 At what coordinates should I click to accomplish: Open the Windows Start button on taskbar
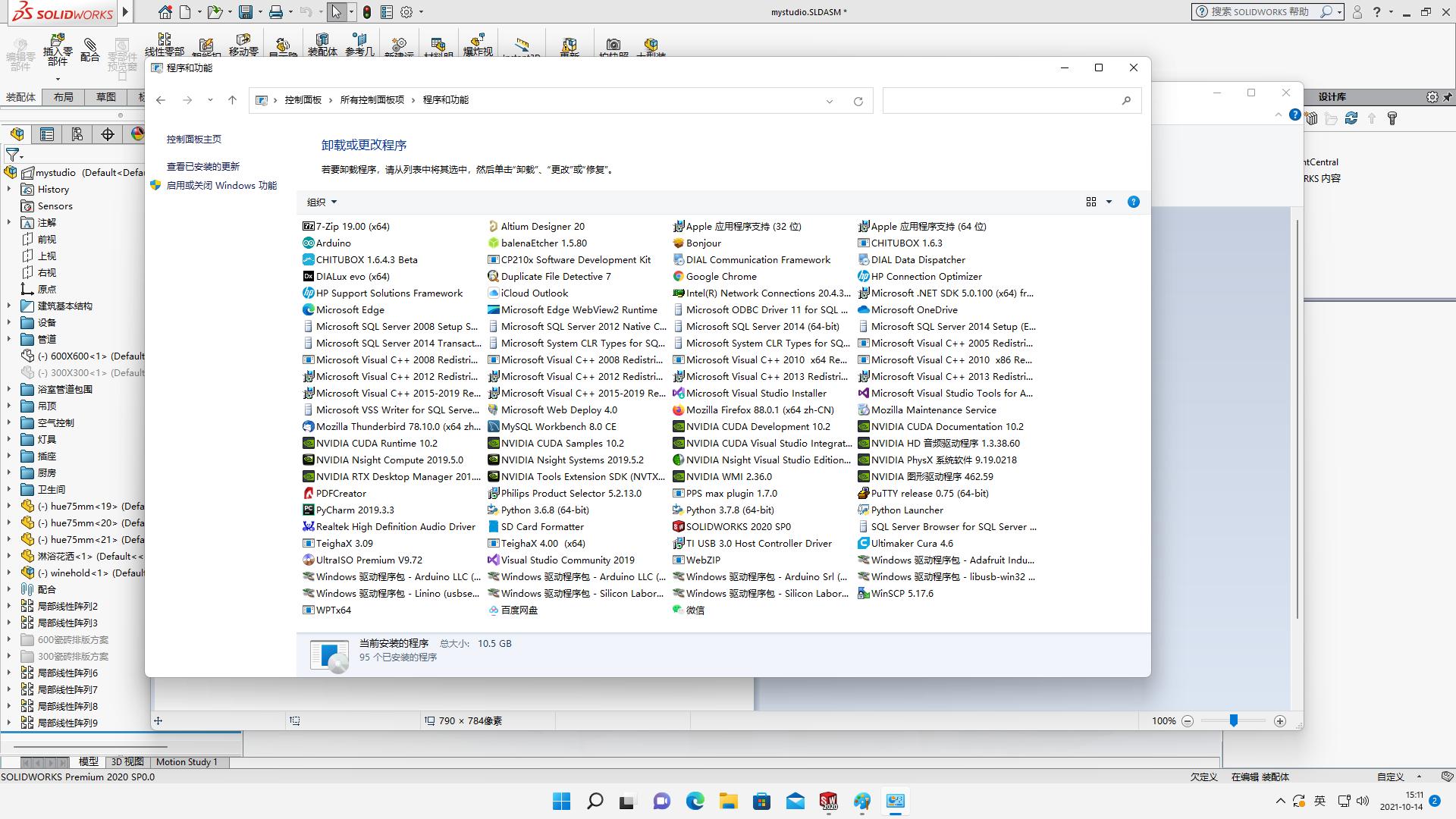coord(561,801)
